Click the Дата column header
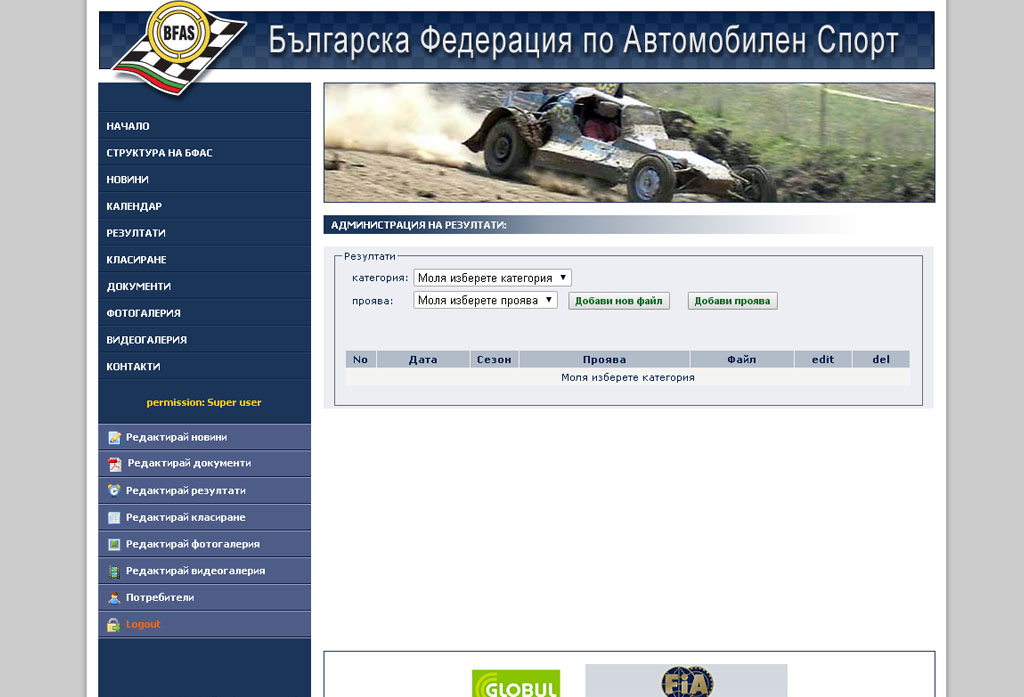The width and height of the screenshot is (1024, 697). [x=423, y=359]
